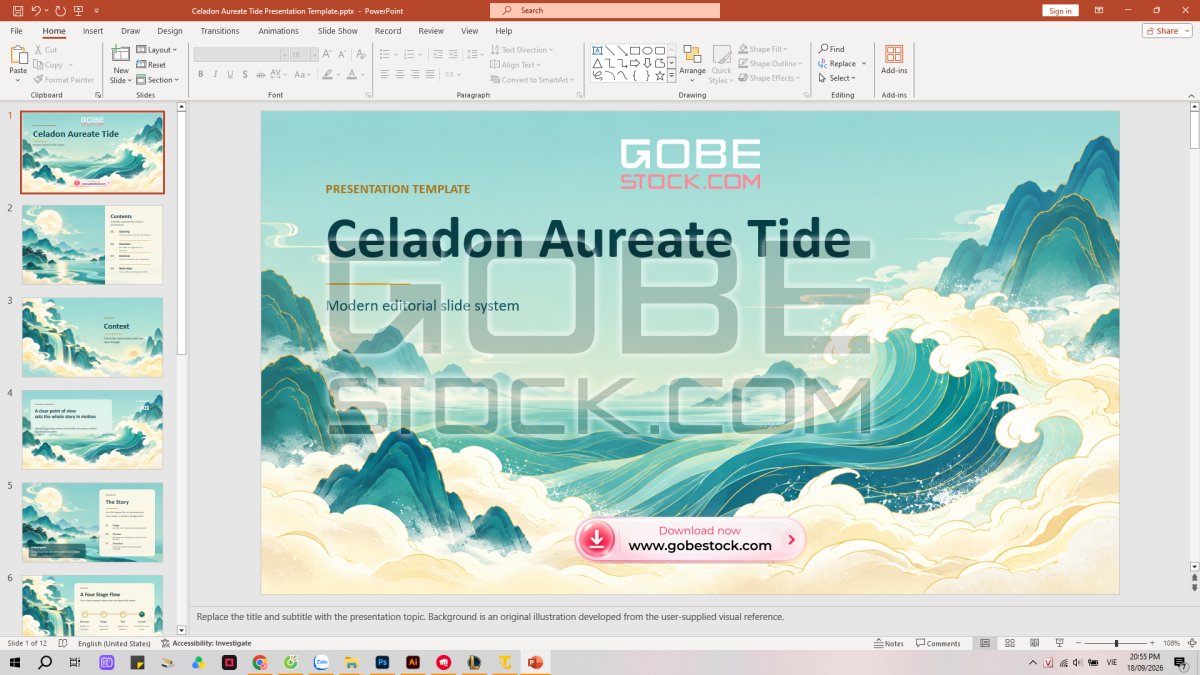
Task: Click the Sign in button
Action: coord(1060,10)
